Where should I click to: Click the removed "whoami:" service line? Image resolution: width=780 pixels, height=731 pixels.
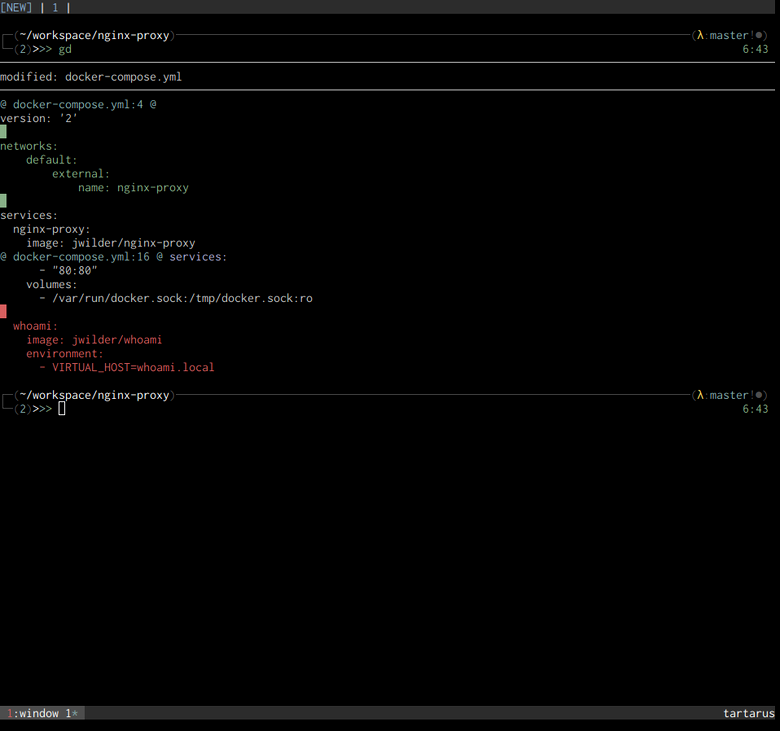click(x=35, y=326)
